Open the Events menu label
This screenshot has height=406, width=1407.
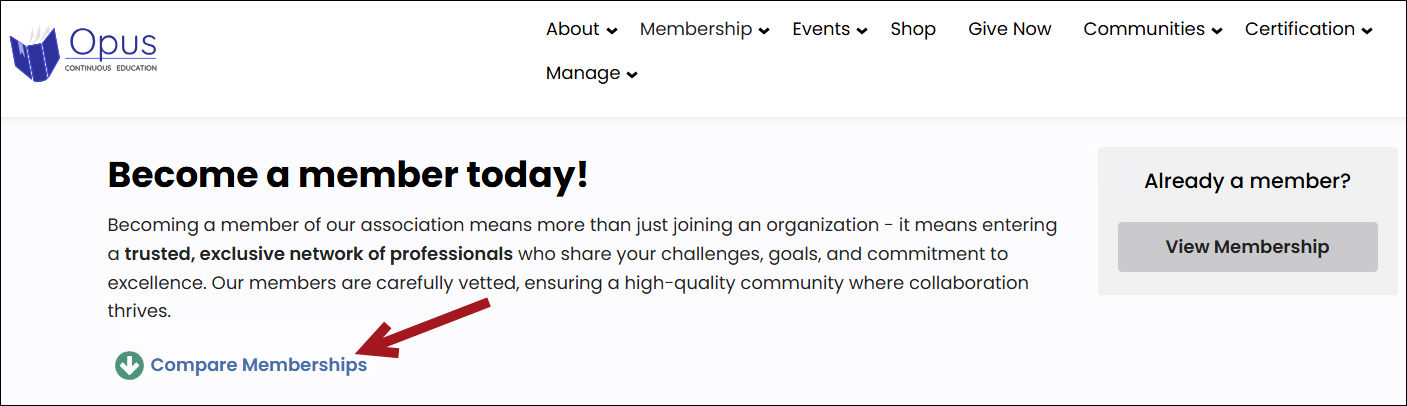[820, 29]
